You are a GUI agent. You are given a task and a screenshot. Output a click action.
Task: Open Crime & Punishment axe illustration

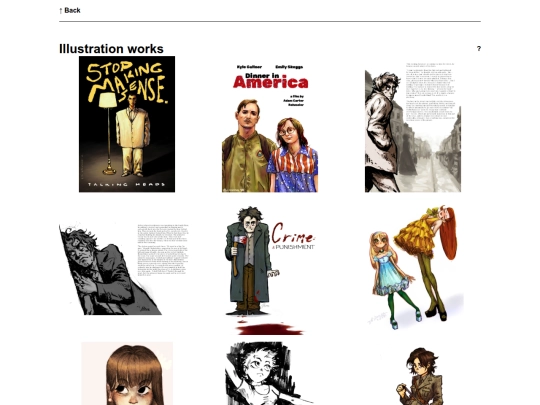(x=270, y=270)
